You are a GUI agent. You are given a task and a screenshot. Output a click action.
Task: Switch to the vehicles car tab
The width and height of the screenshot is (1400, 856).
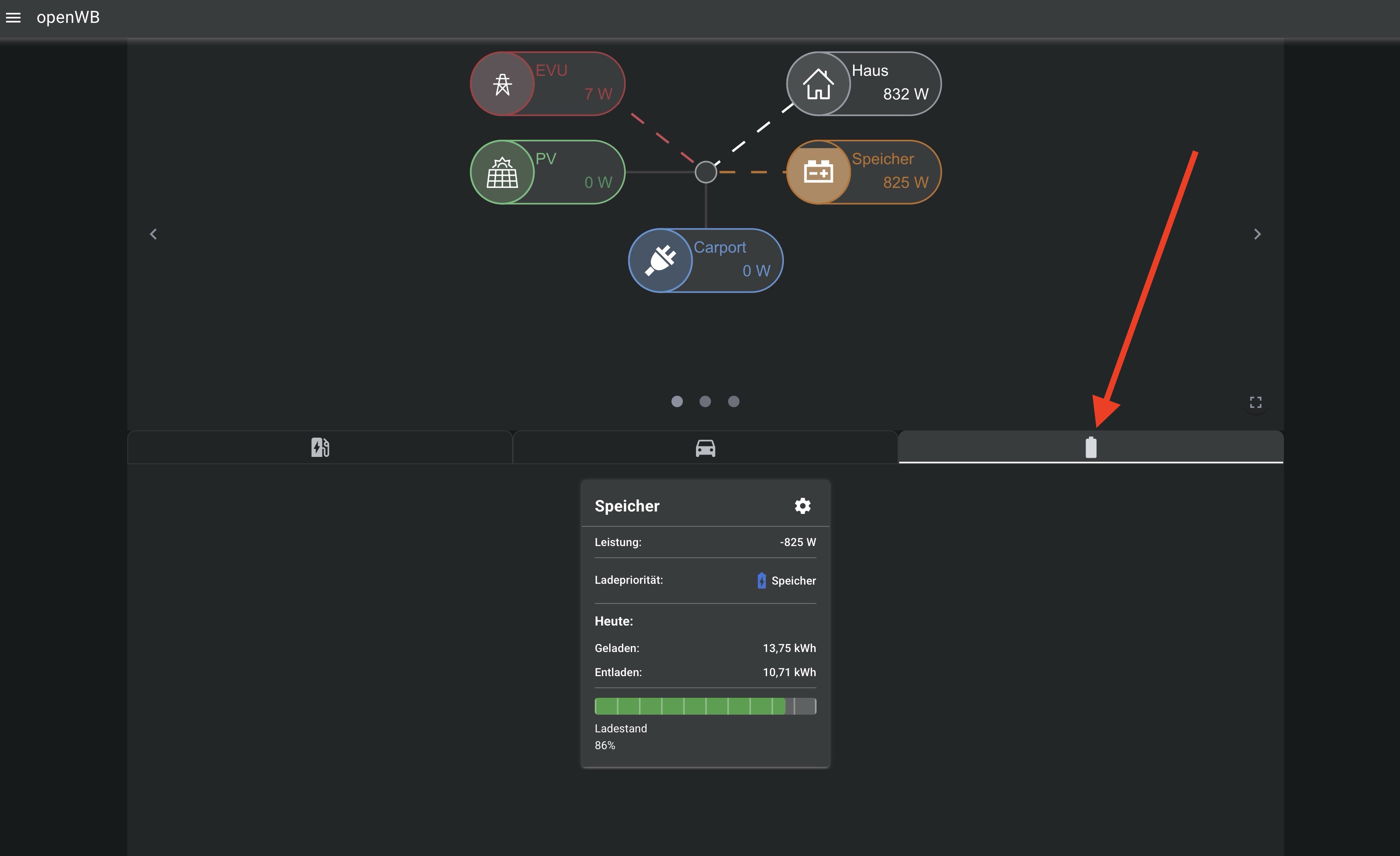click(x=705, y=448)
